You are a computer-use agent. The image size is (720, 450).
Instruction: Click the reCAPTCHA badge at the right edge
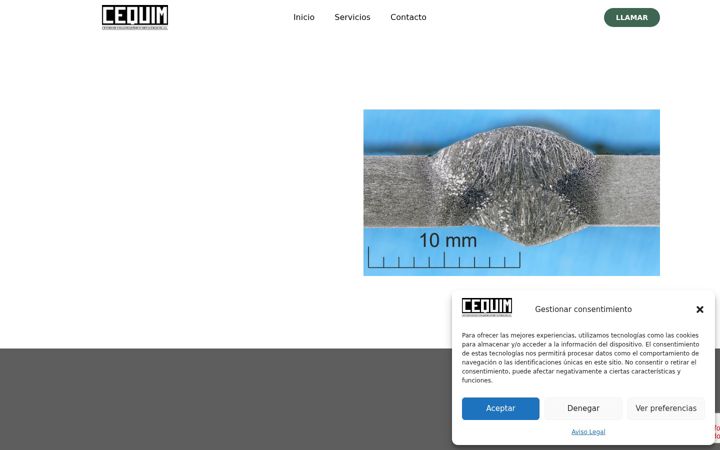[x=717, y=432]
